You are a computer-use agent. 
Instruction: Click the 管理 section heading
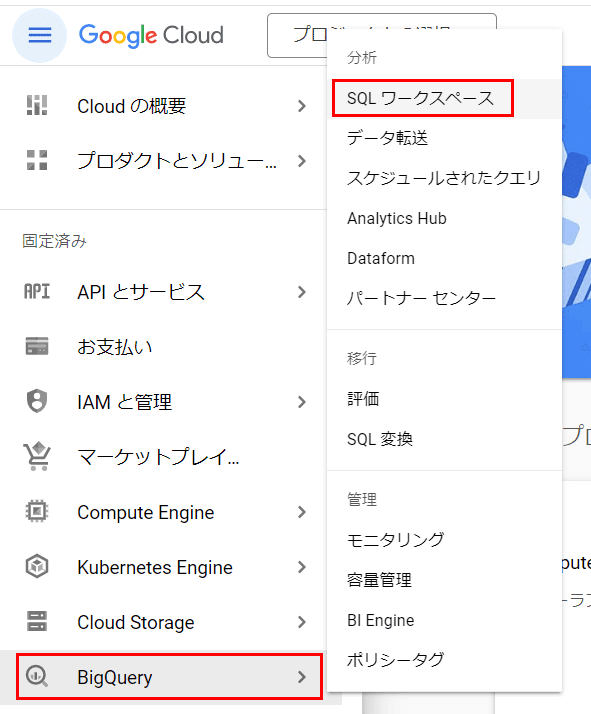(x=362, y=500)
